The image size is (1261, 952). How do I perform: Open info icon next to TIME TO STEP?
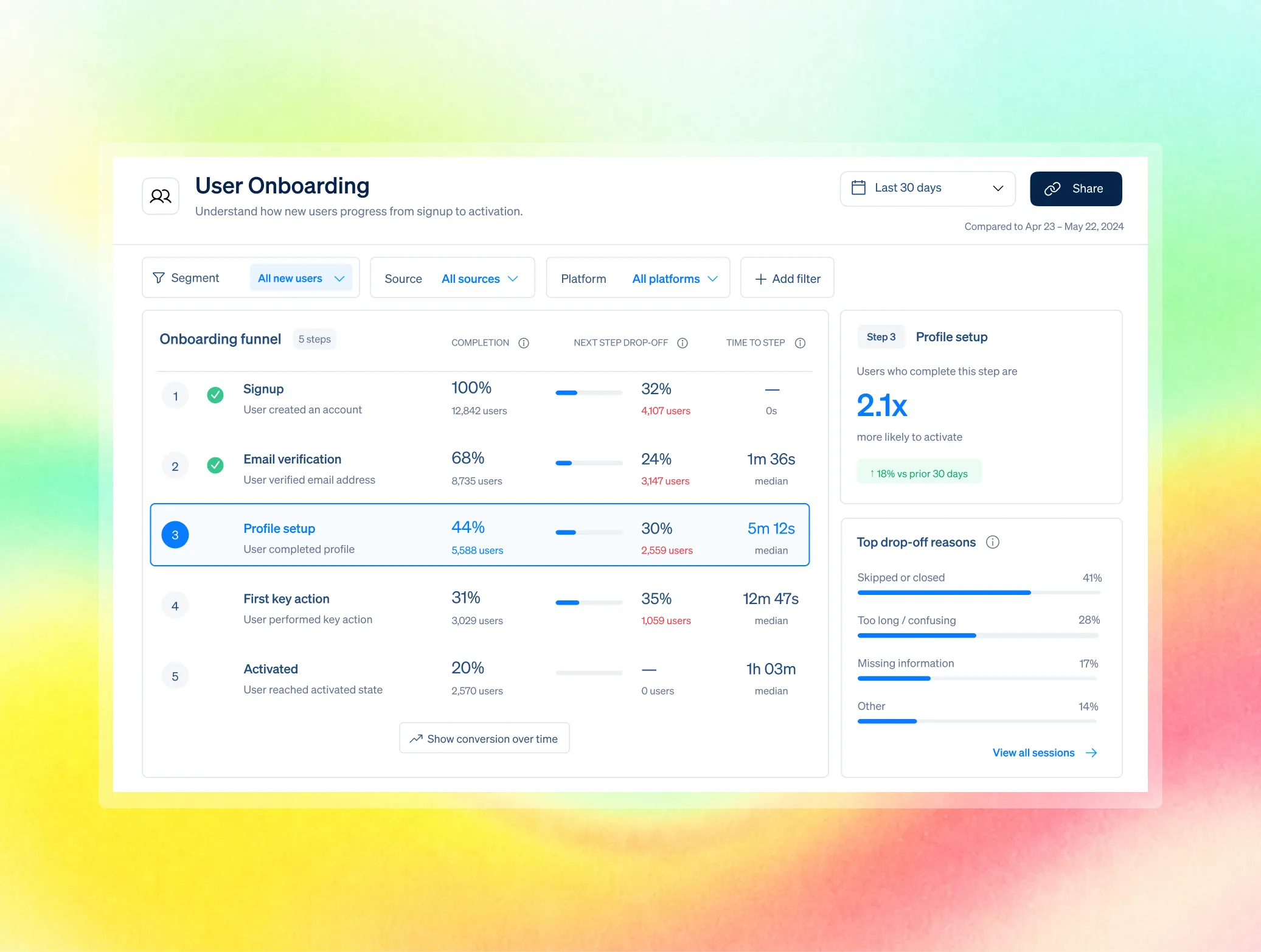801,343
